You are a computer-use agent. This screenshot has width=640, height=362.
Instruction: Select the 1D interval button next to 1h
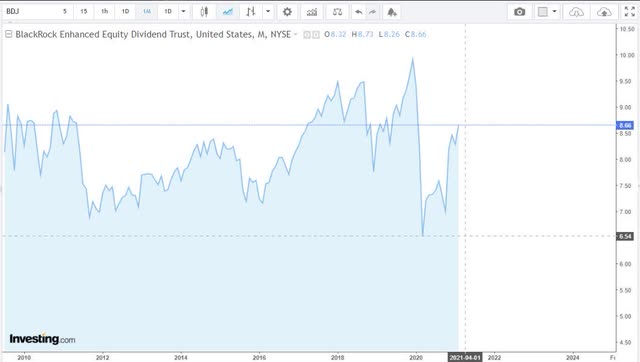pyautogui.click(x=125, y=11)
